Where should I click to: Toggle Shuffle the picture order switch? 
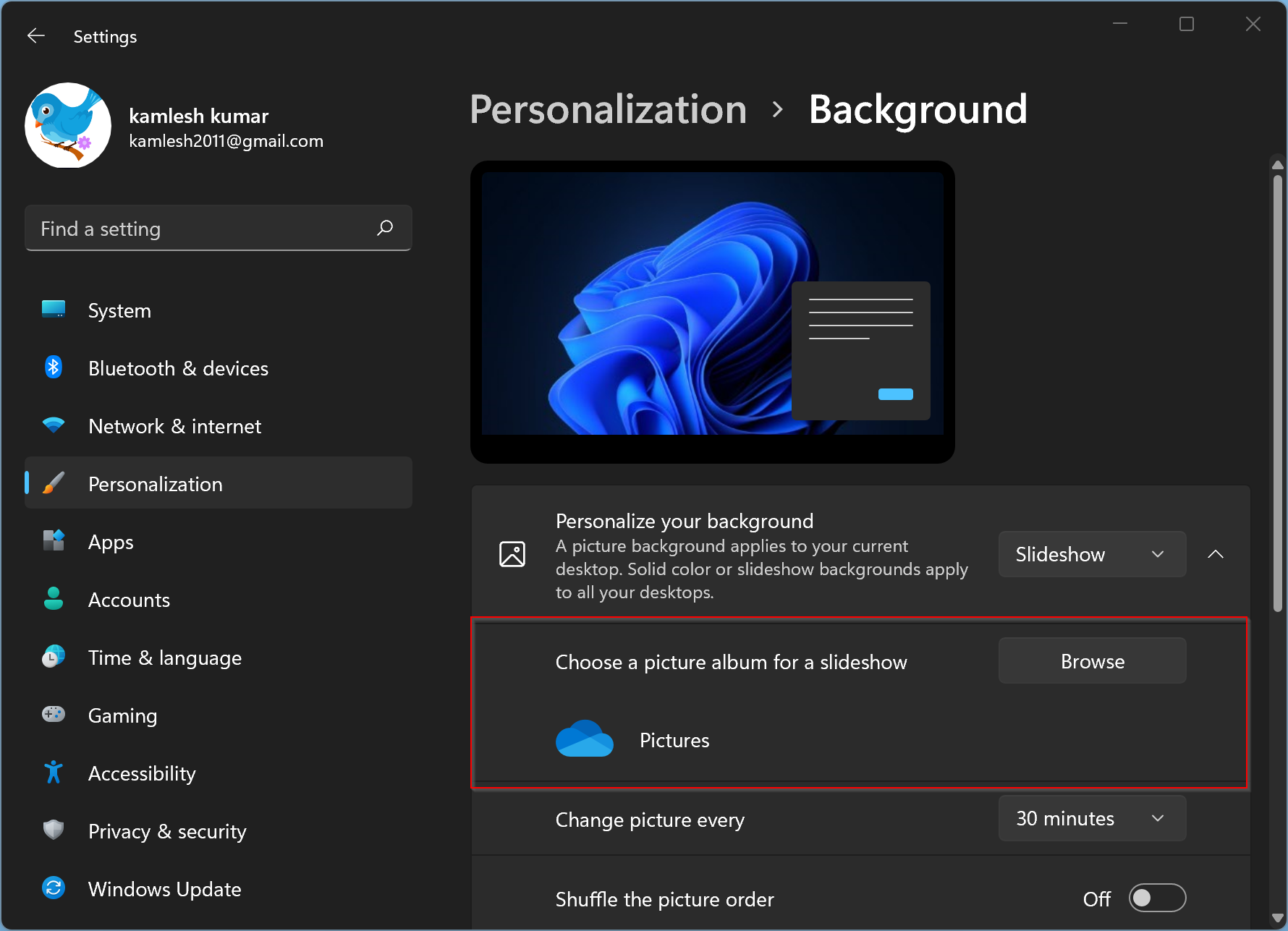(x=1157, y=898)
